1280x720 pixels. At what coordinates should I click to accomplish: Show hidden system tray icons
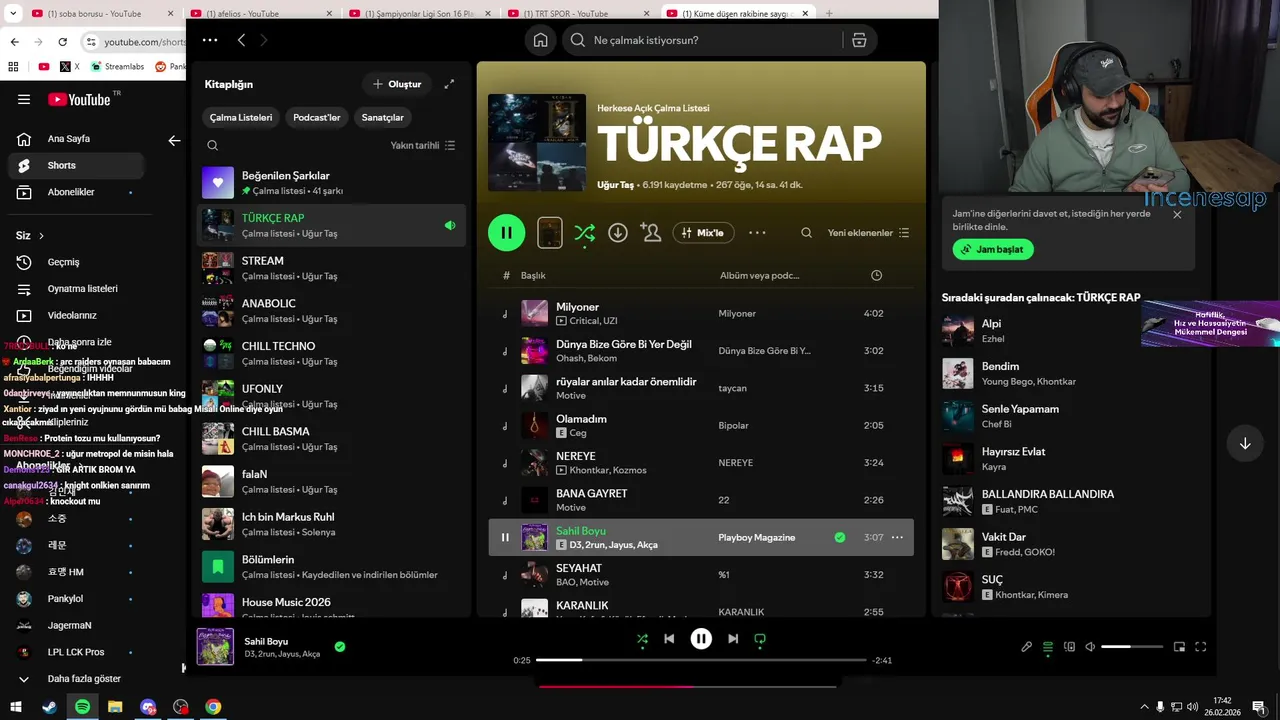[1144, 707]
